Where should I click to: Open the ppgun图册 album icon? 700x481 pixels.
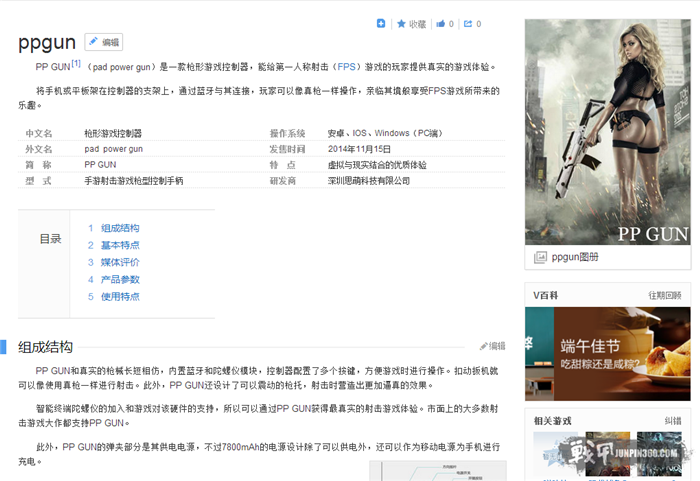point(541,257)
